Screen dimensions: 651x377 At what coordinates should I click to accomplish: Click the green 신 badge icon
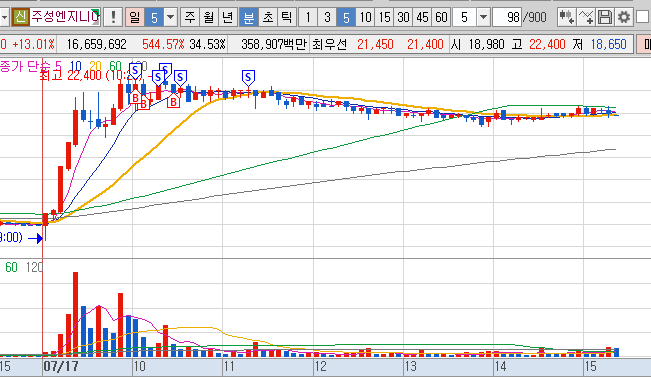click(x=20, y=17)
